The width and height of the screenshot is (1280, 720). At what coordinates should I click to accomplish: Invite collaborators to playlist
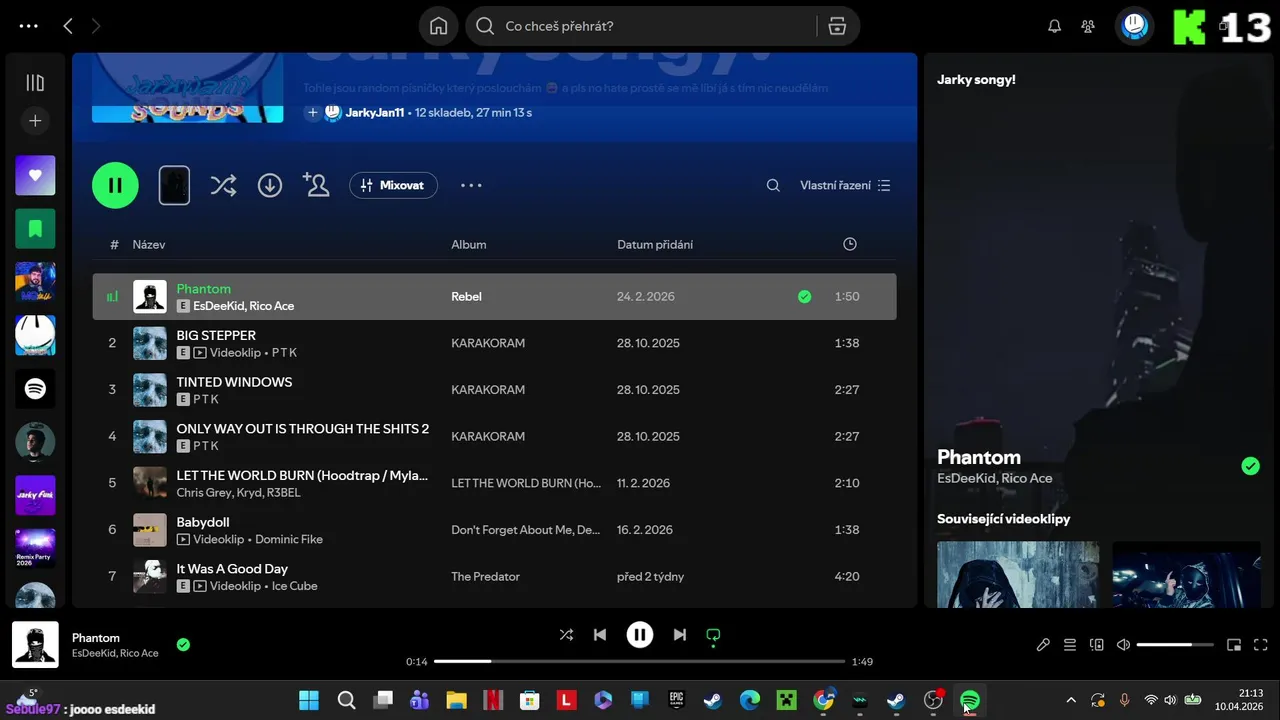click(x=316, y=185)
